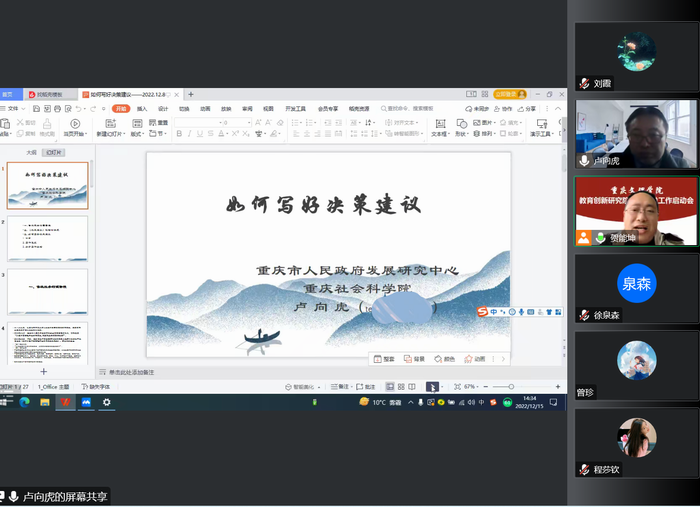Click the Picture (图片) icon
This screenshot has height=507, width=700.
pyautogui.click(x=477, y=122)
